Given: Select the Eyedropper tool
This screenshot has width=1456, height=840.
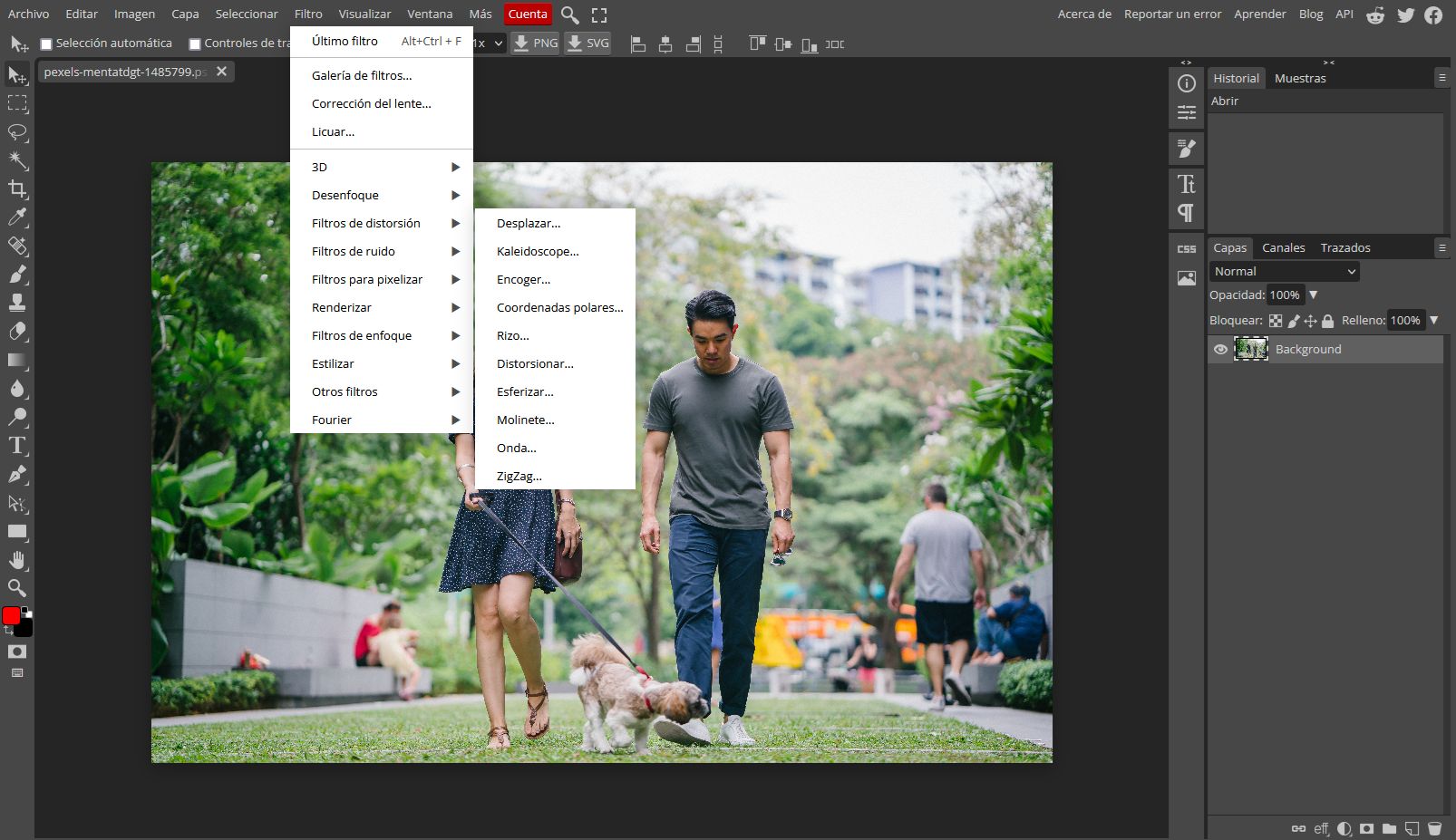Looking at the screenshot, I should pyautogui.click(x=17, y=217).
